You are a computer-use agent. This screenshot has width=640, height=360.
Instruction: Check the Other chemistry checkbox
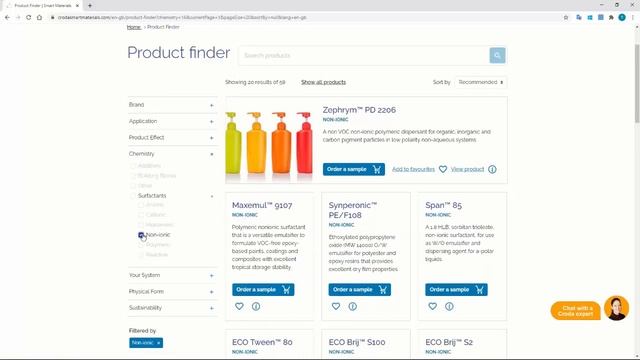click(133, 186)
